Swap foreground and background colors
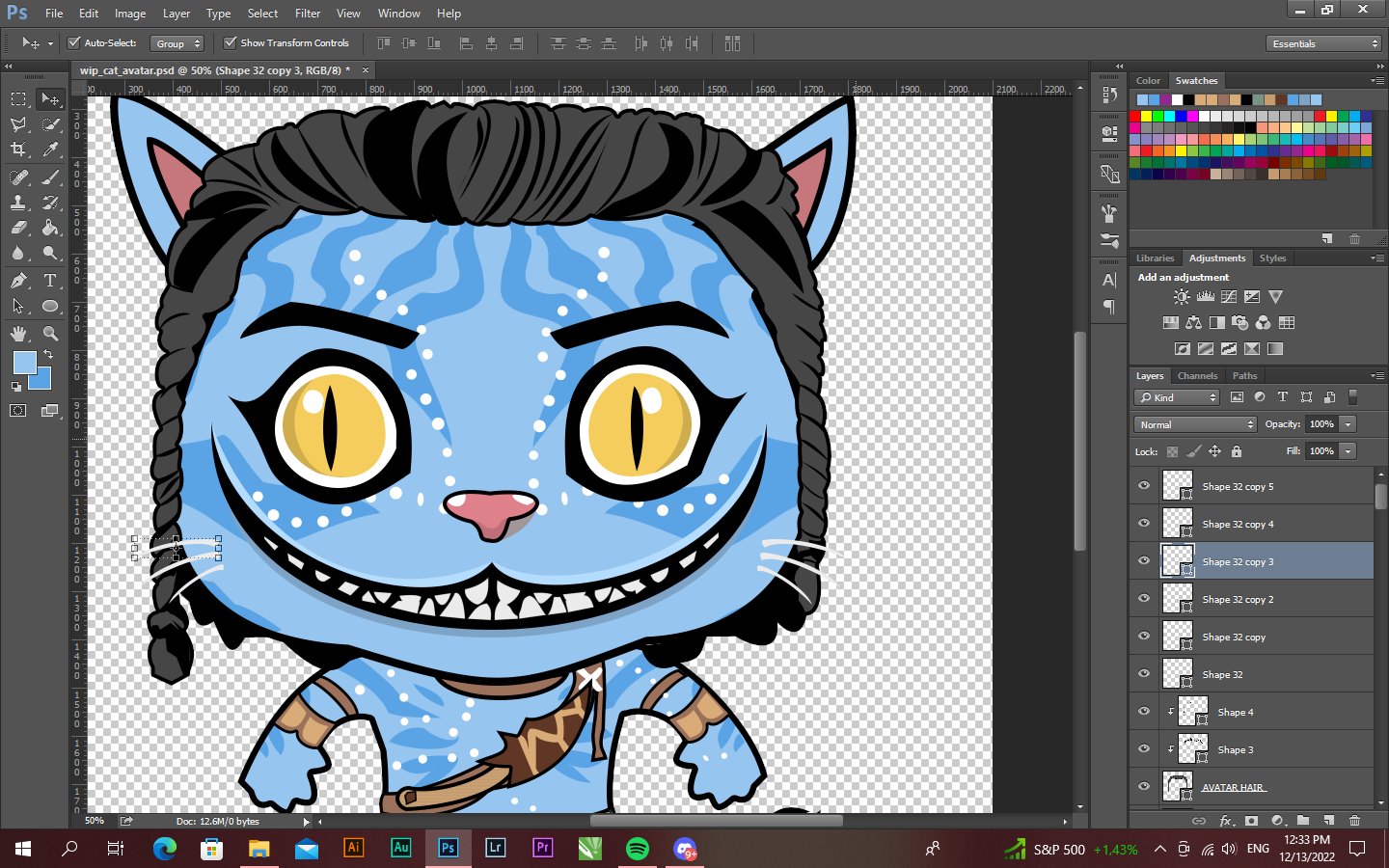Viewport: 1389px width, 868px height. [48, 355]
